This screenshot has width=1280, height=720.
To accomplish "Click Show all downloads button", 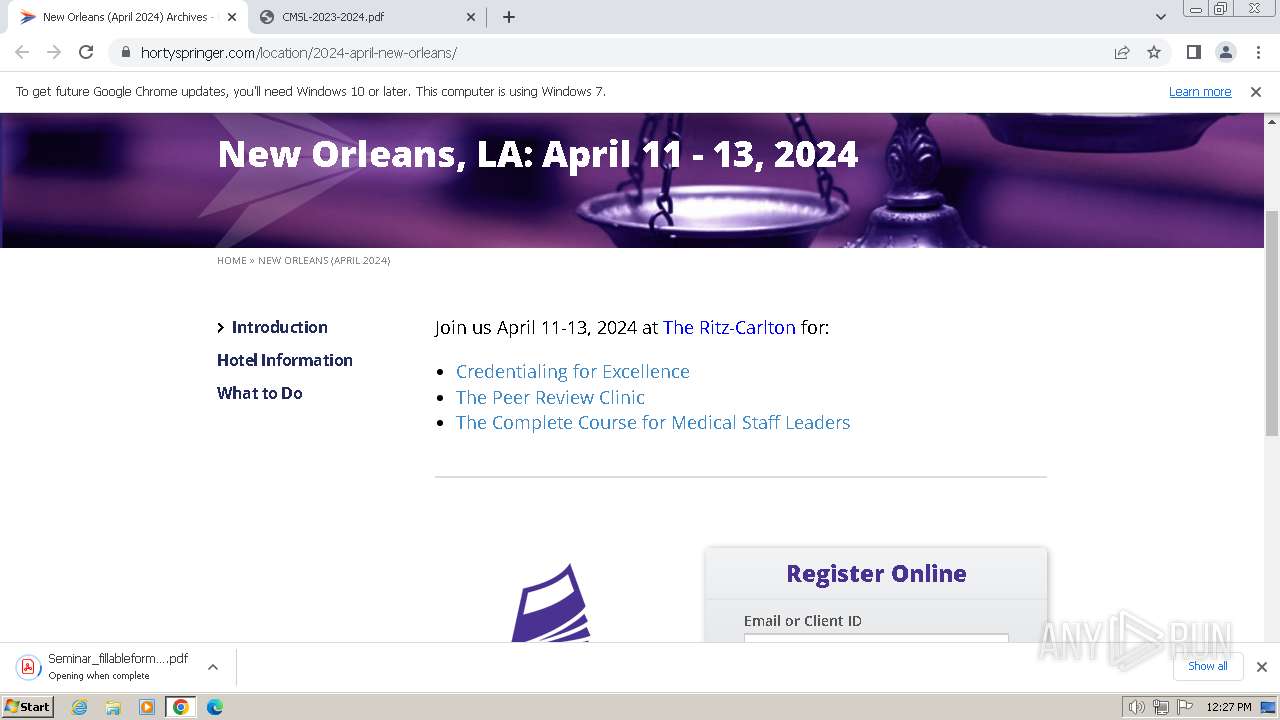I will (1208, 666).
